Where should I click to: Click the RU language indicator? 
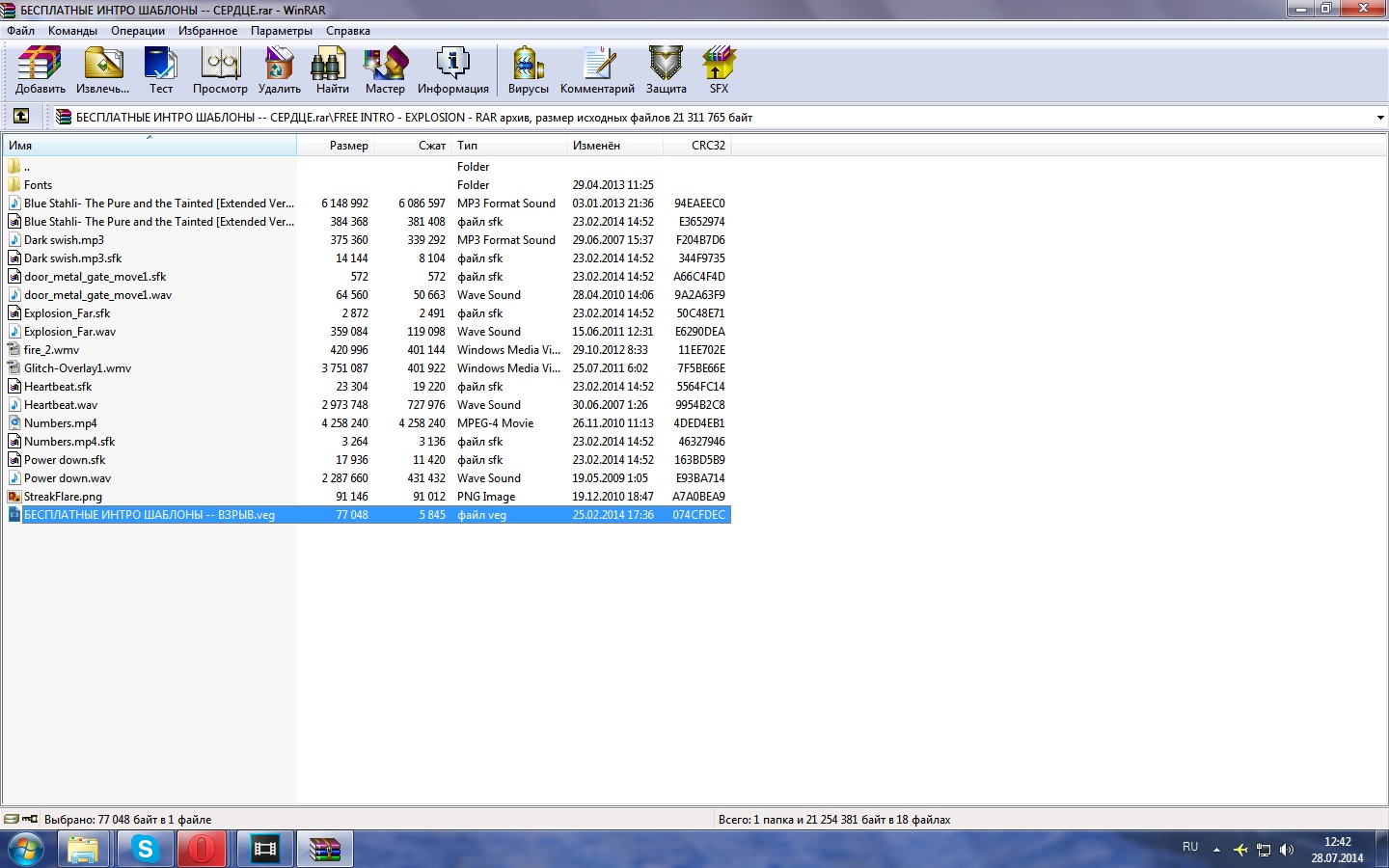[x=1190, y=847]
